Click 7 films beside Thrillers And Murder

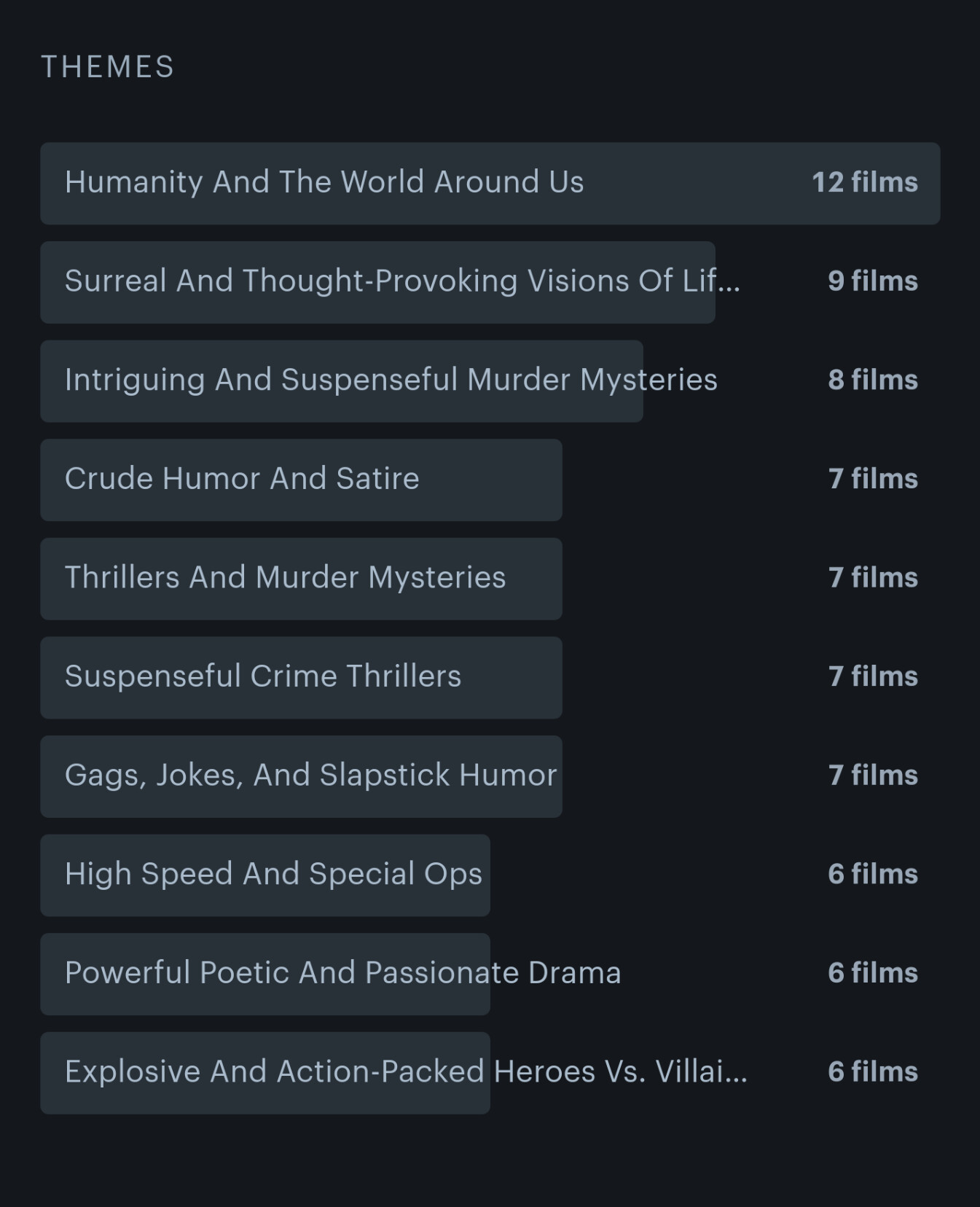click(873, 578)
